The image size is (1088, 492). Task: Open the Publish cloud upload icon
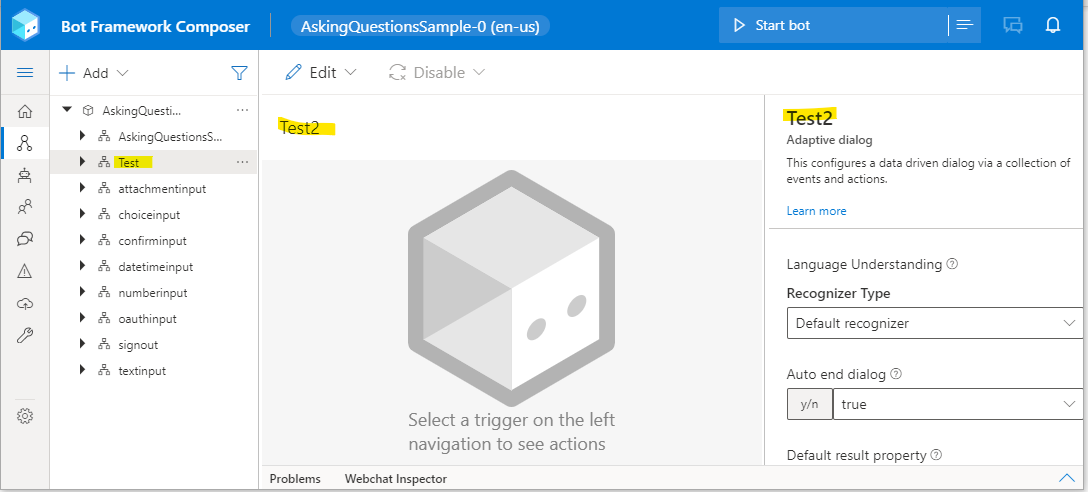[25, 304]
